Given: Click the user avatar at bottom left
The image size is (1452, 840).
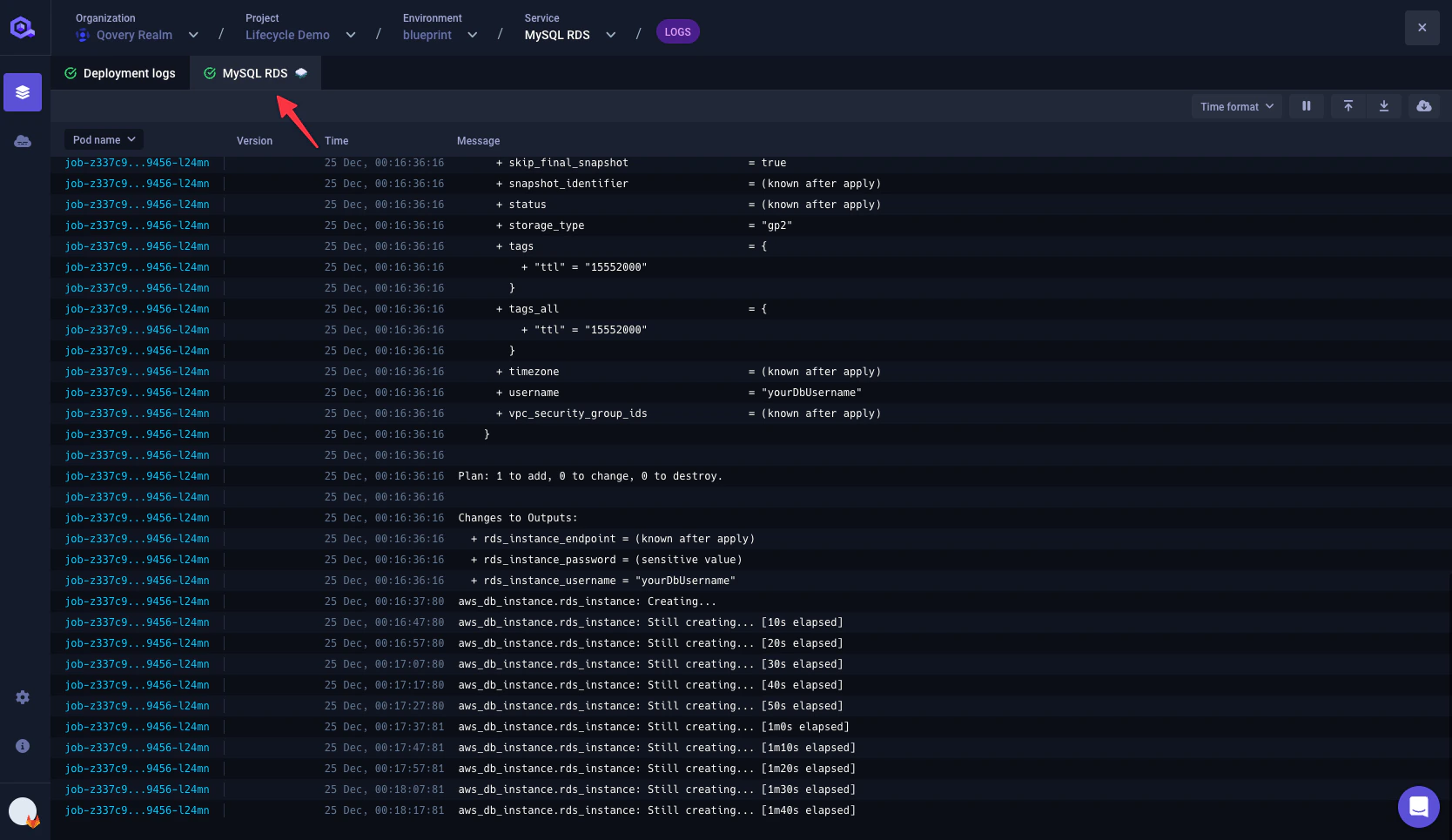Looking at the screenshot, I should pyautogui.click(x=23, y=811).
